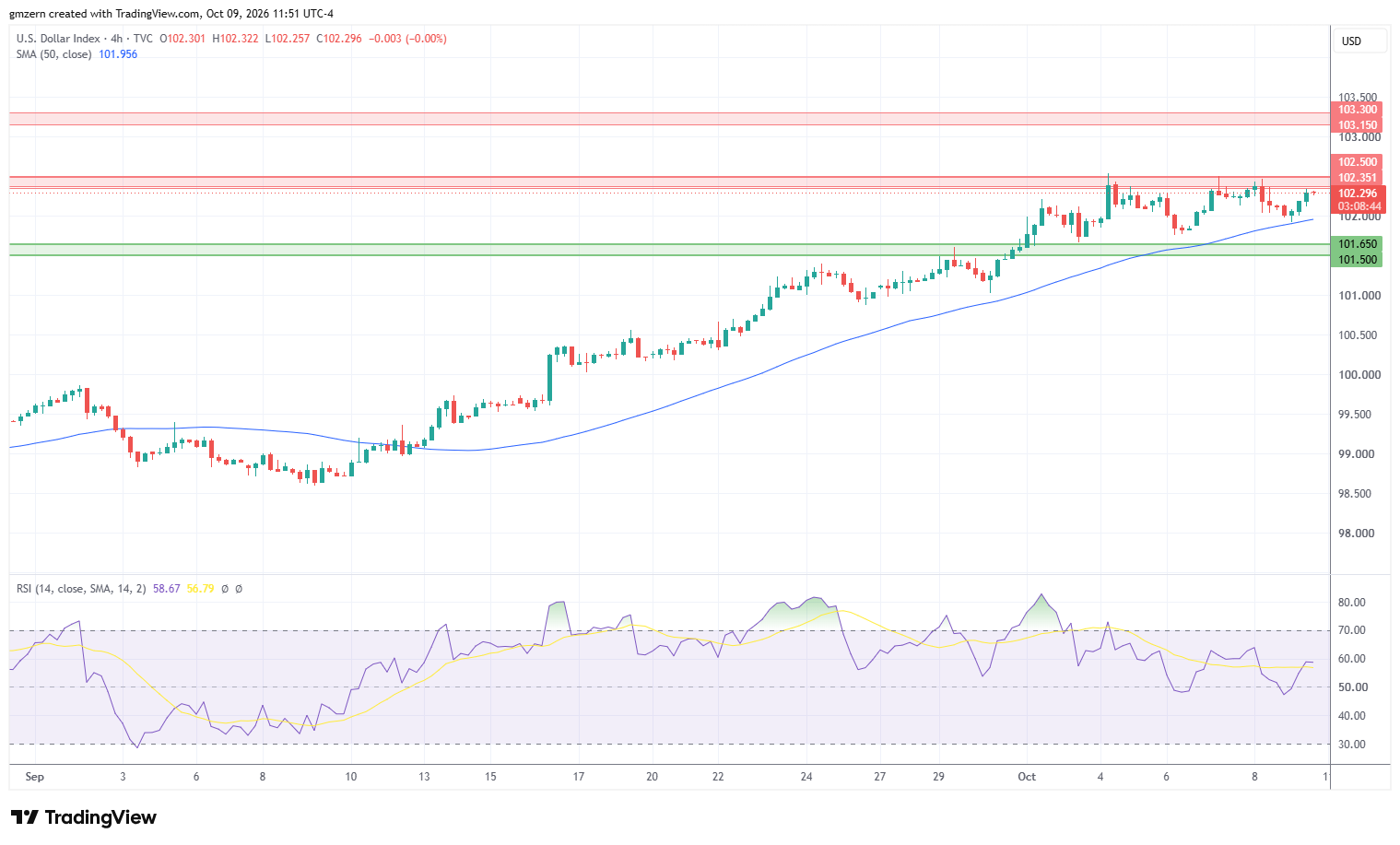The height and width of the screenshot is (845, 1400).
Task: Click the 102.500 red price label
Action: pyautogui.click(x=1358, y=162)
